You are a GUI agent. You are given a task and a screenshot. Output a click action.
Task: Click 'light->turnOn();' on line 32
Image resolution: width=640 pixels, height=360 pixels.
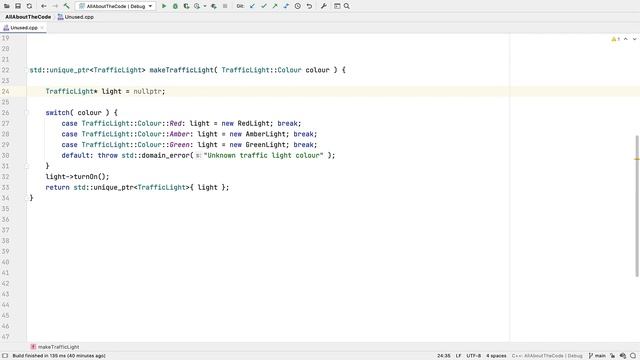click(x=77, y=177)
